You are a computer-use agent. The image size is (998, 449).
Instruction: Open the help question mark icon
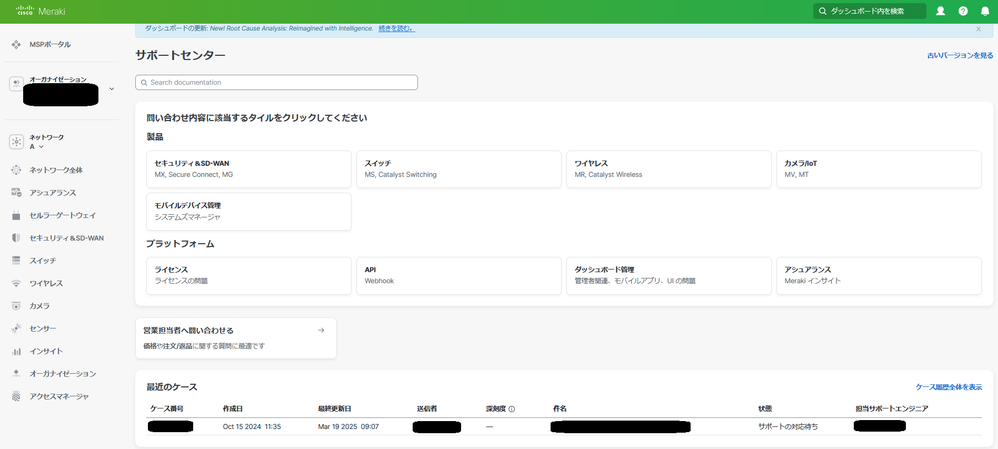[963, 11]
